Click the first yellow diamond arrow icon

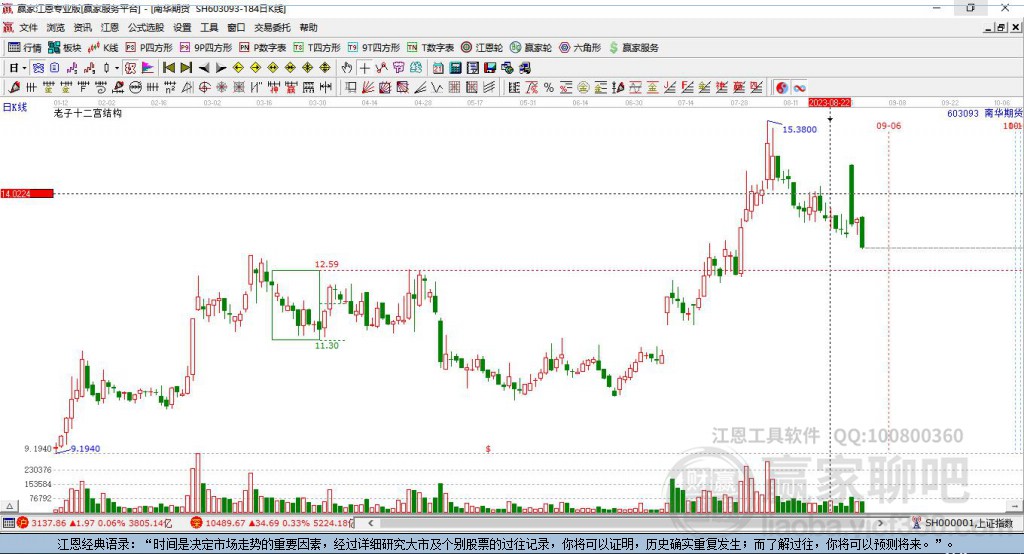[238, 68]
